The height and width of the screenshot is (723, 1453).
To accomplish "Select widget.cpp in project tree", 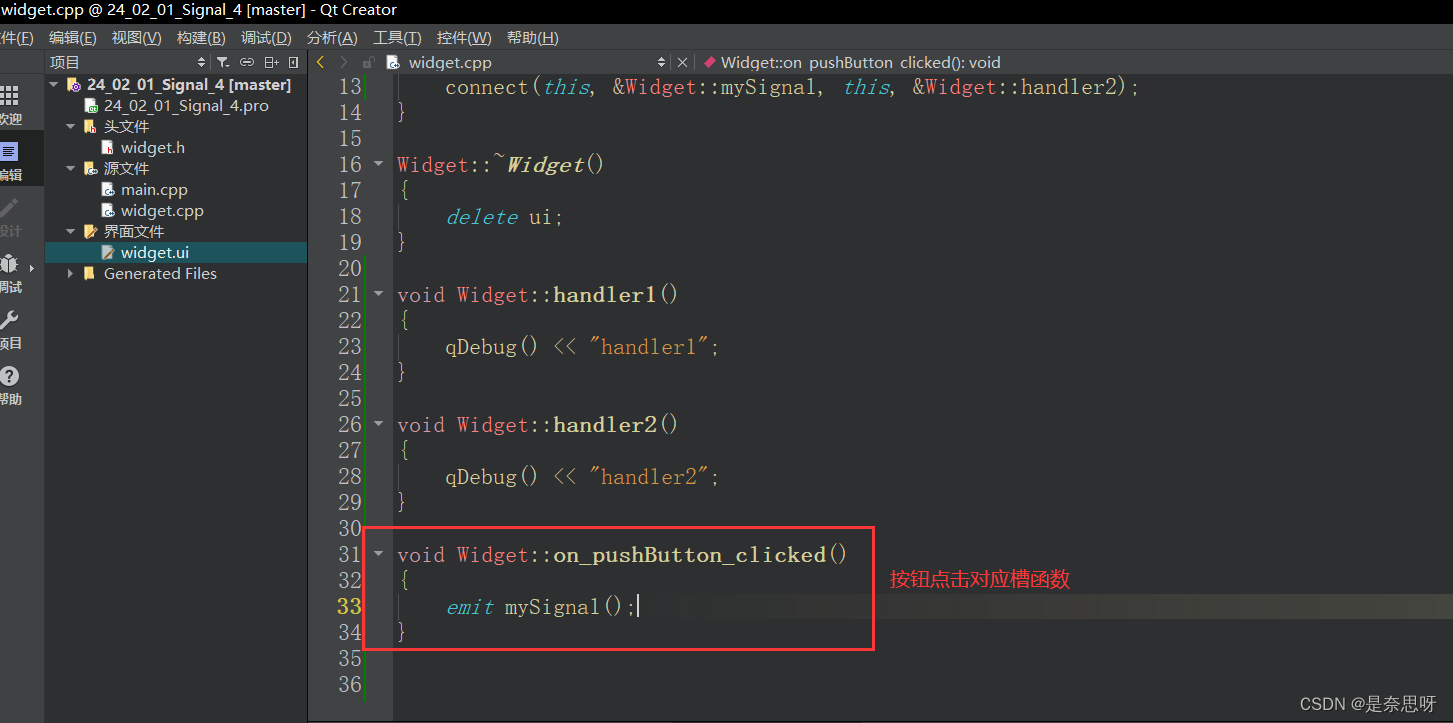I will coord(161,211).
